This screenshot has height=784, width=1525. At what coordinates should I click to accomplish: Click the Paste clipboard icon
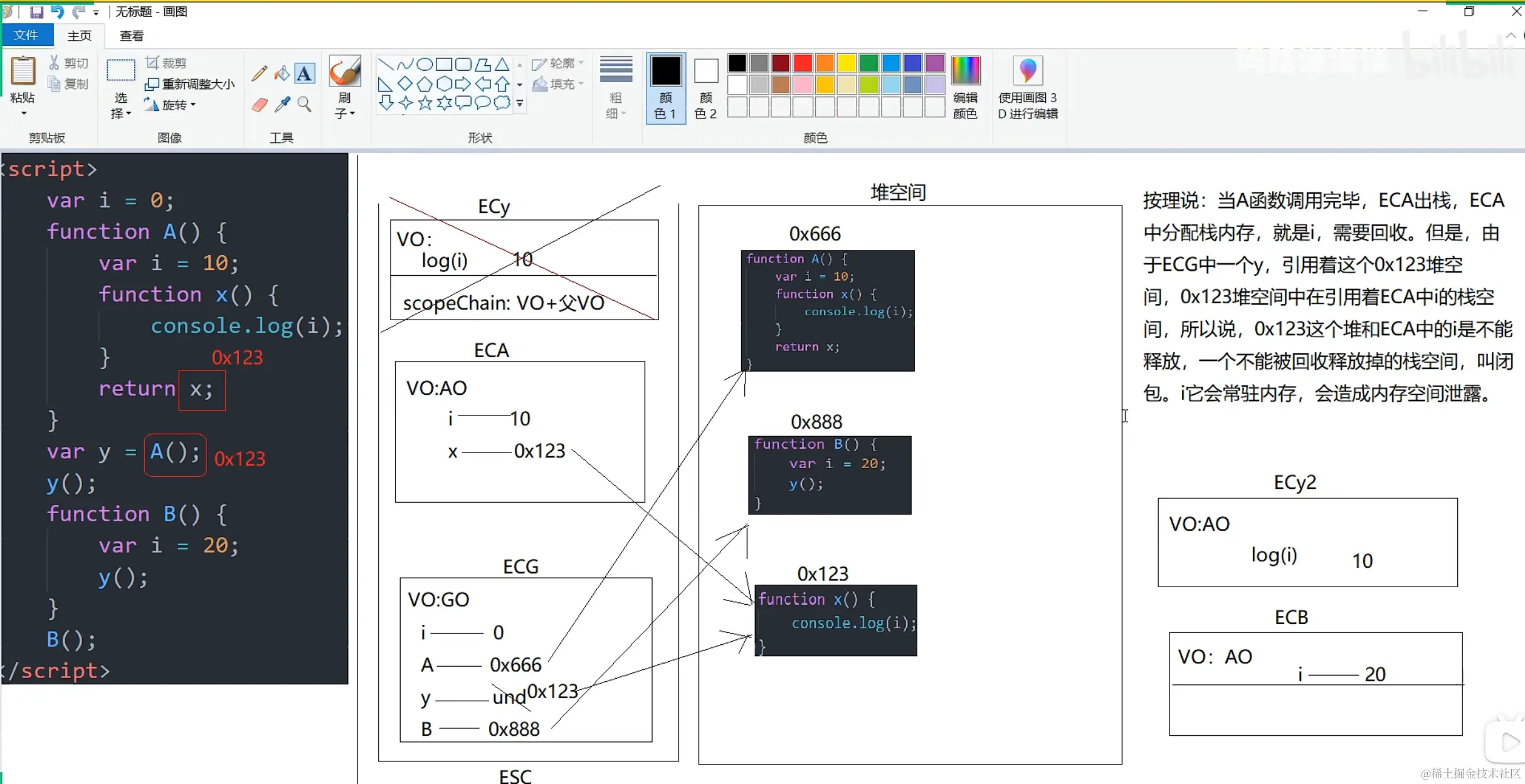tap(23, 70)
